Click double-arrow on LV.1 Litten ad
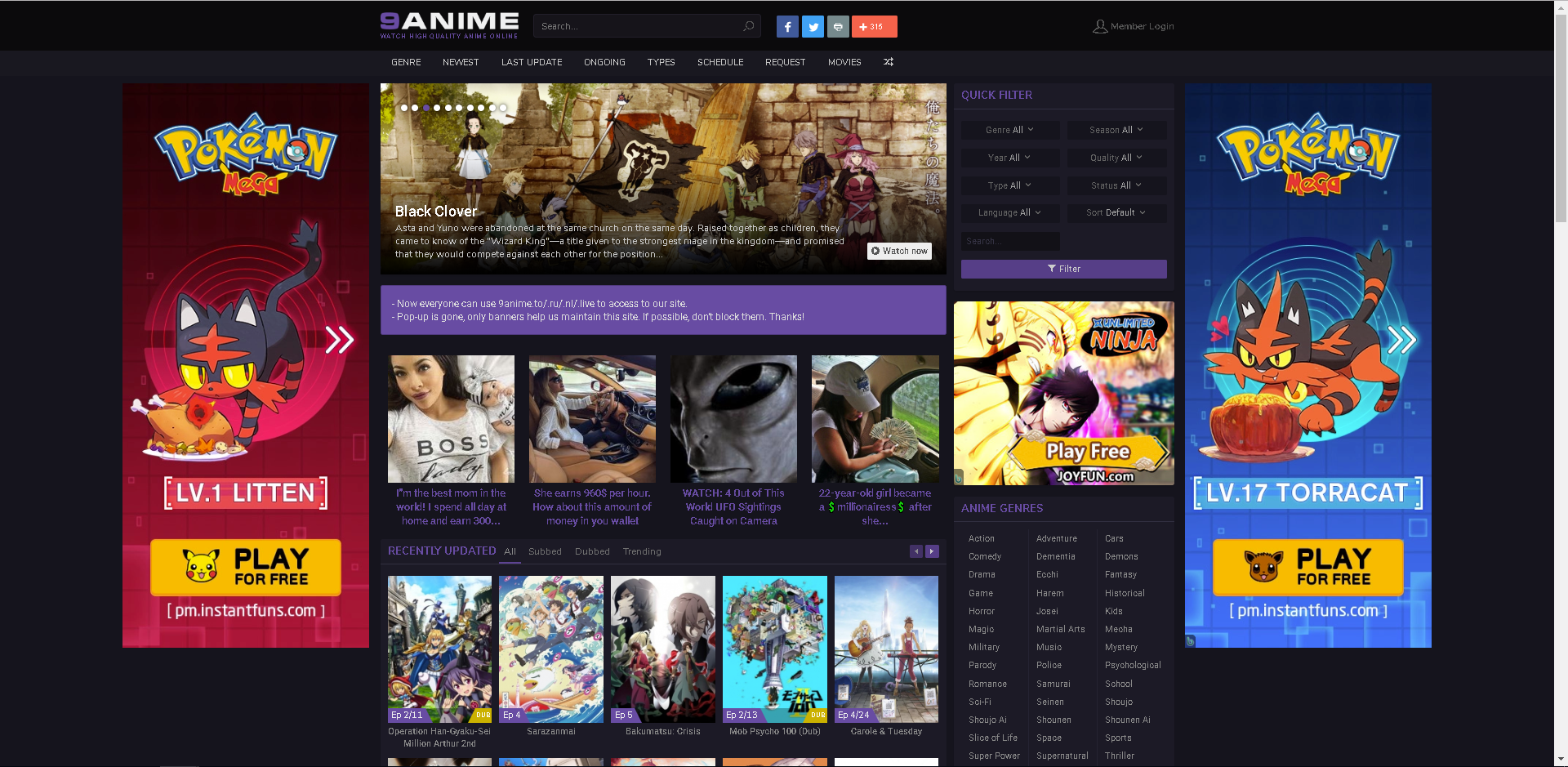Screen dimensions: 1568x767 339,340
